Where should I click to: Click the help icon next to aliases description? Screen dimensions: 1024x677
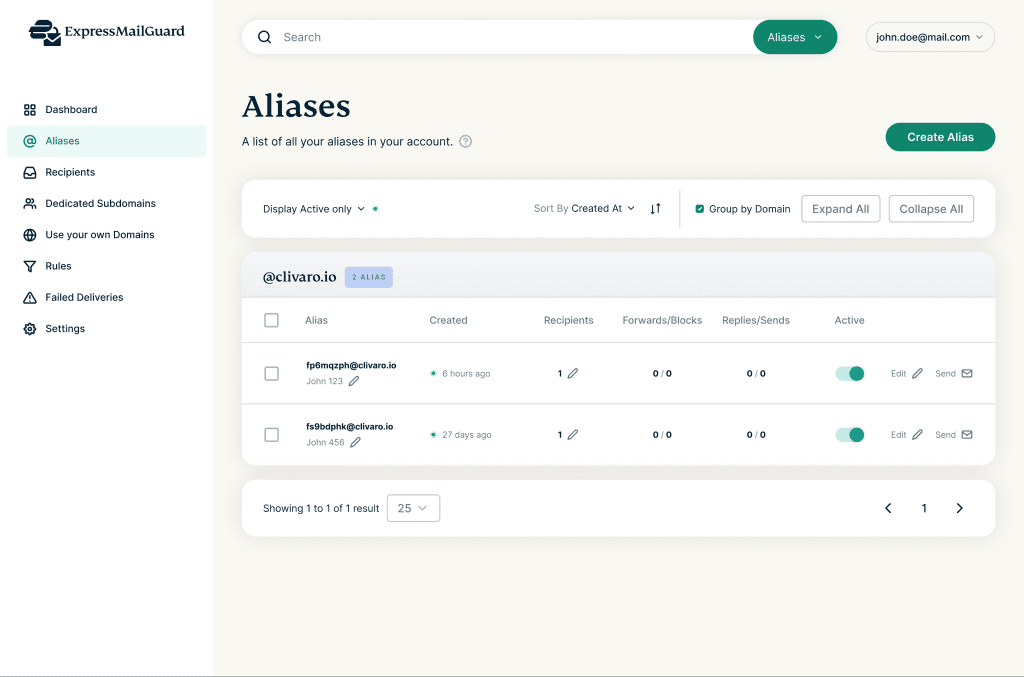click(x=464, y=141)
